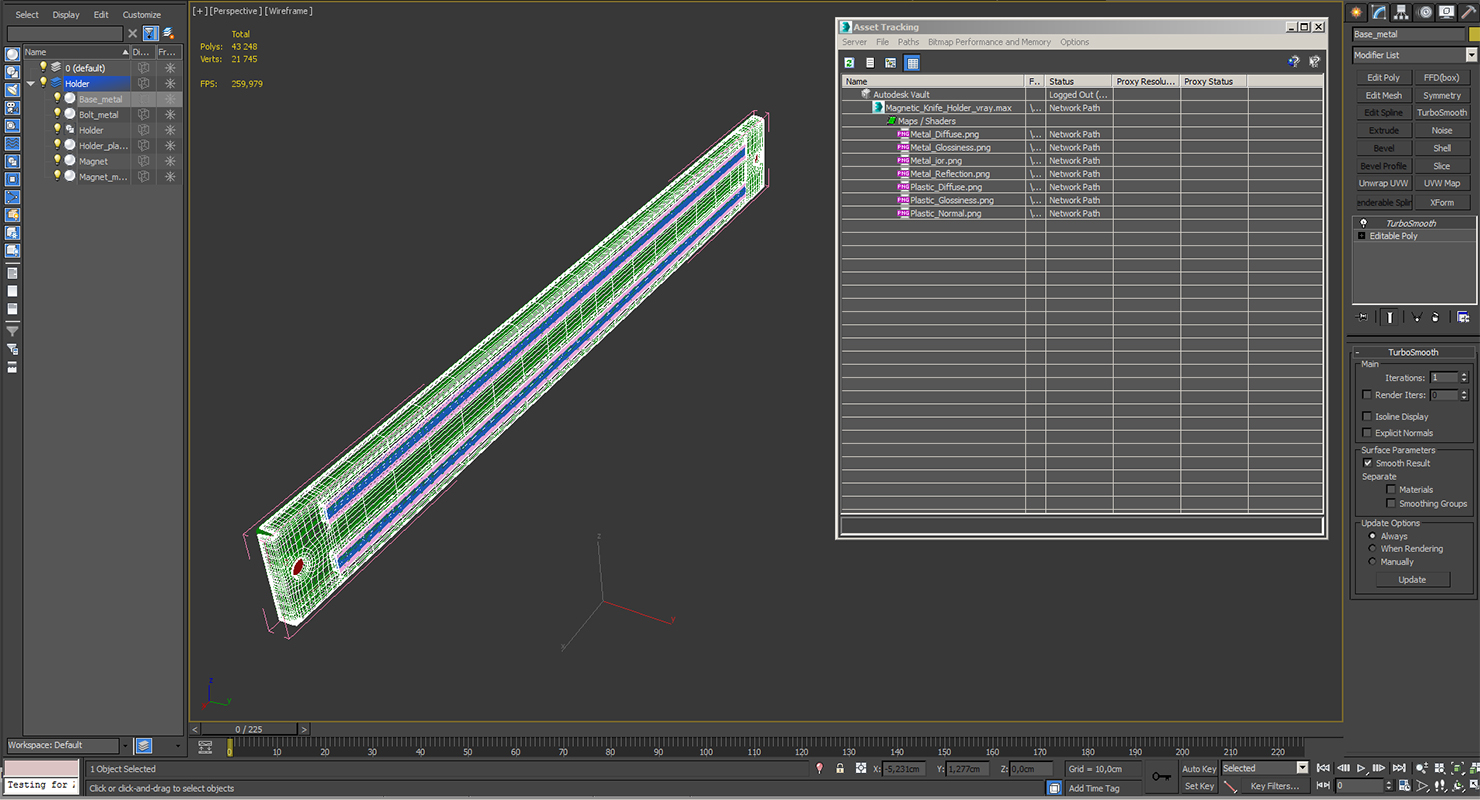Open the Utilities hammer tab

pos(1469,12)
